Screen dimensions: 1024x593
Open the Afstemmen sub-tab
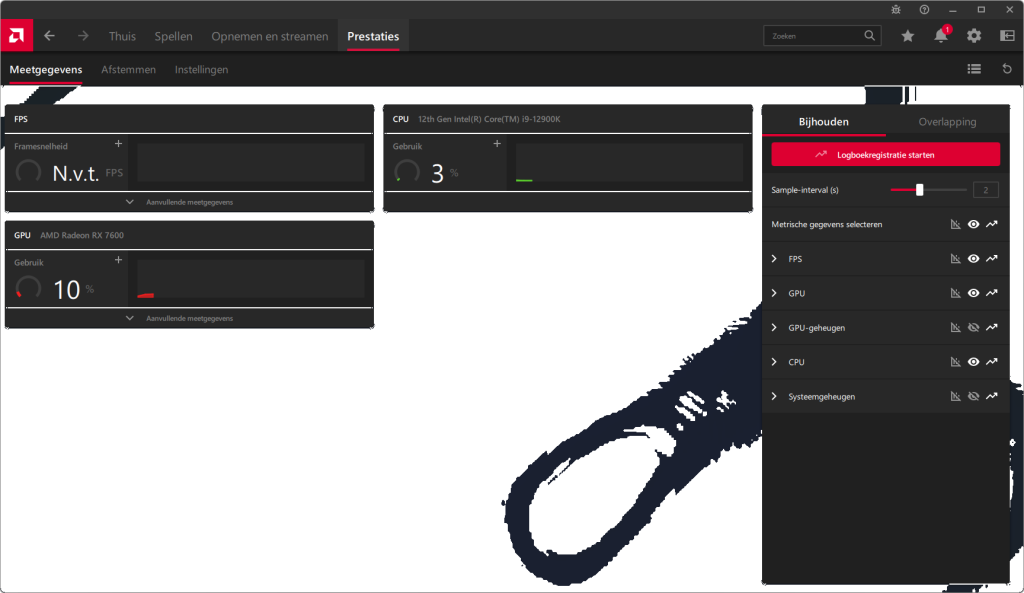pos(128,70)
